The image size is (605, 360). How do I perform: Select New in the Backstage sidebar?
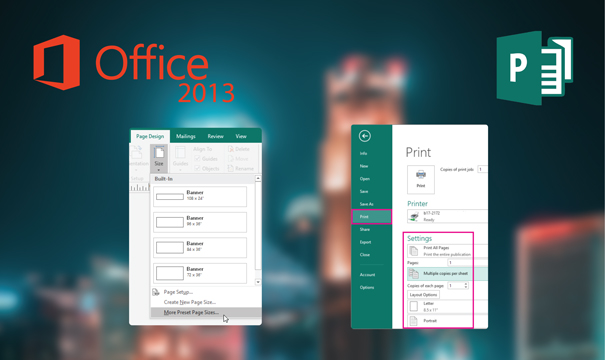click(364, 166)
